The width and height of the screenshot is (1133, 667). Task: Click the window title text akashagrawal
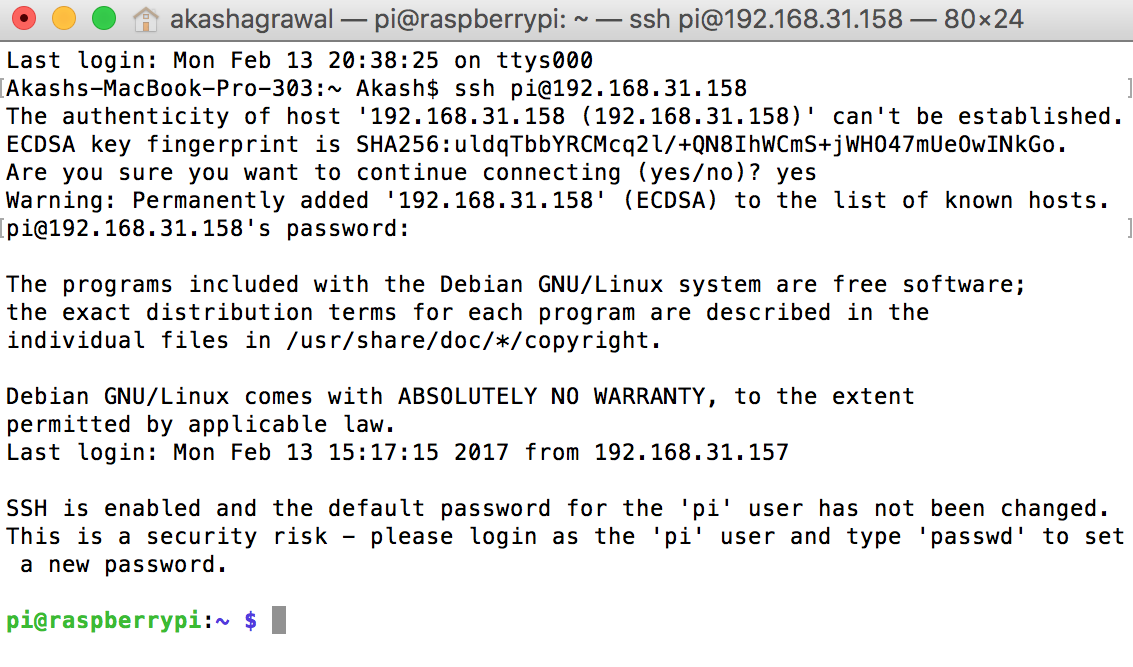point(251,20)
